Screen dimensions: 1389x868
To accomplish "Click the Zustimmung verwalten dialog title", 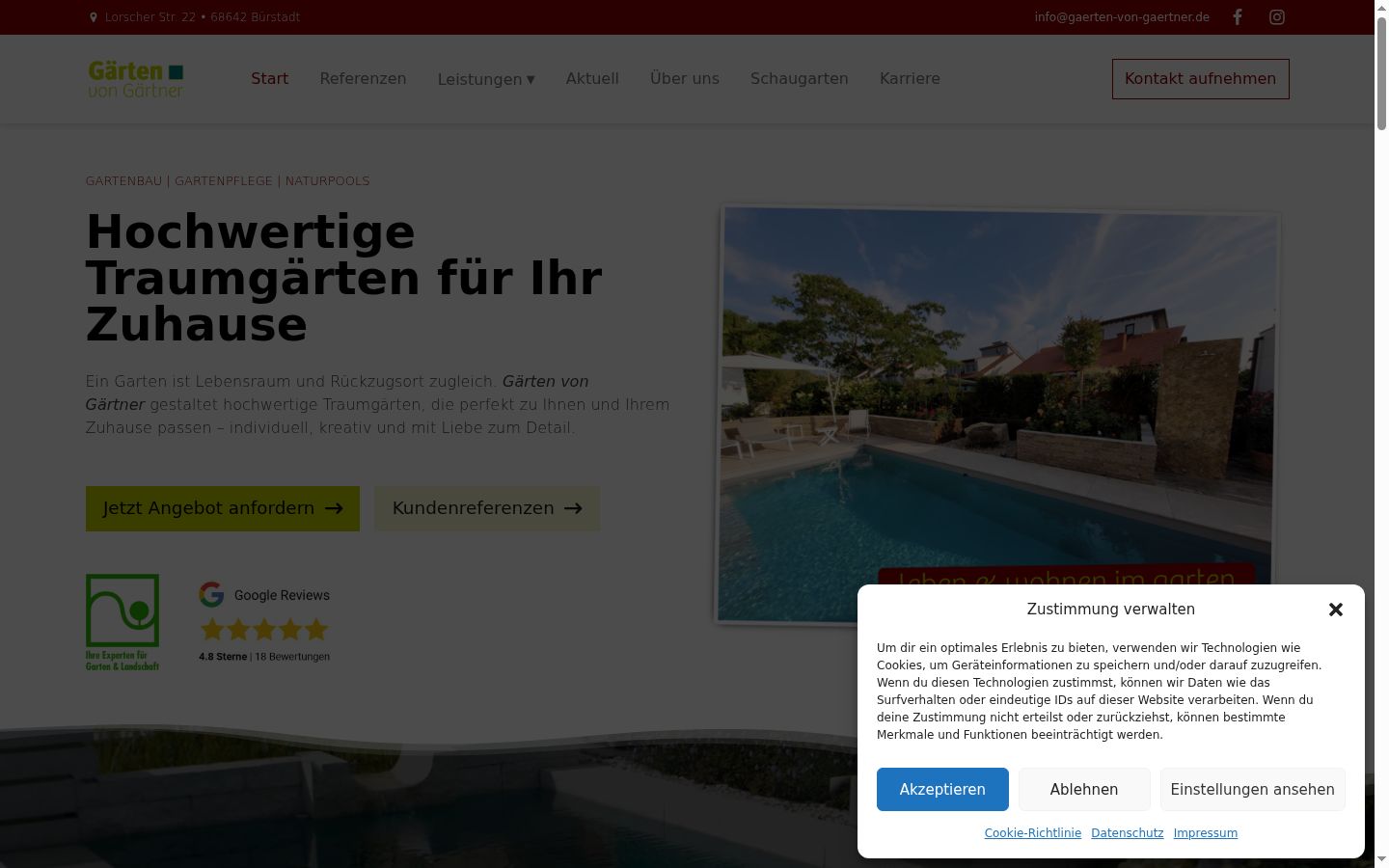I will 1111,610.
